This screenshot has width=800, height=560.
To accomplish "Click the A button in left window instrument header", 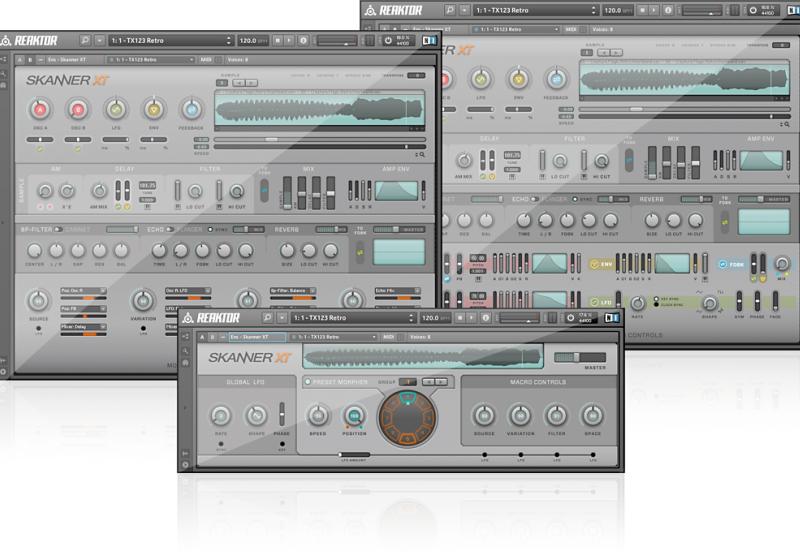I will 20,60.
